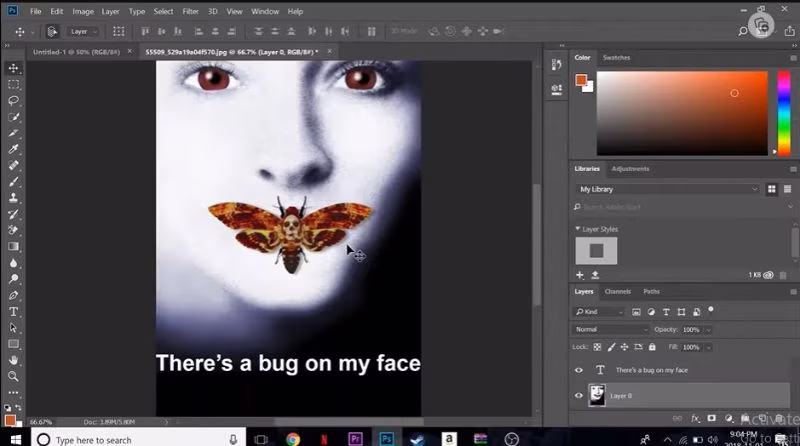Open the Normal blend mode dropdown

[611, 329]
